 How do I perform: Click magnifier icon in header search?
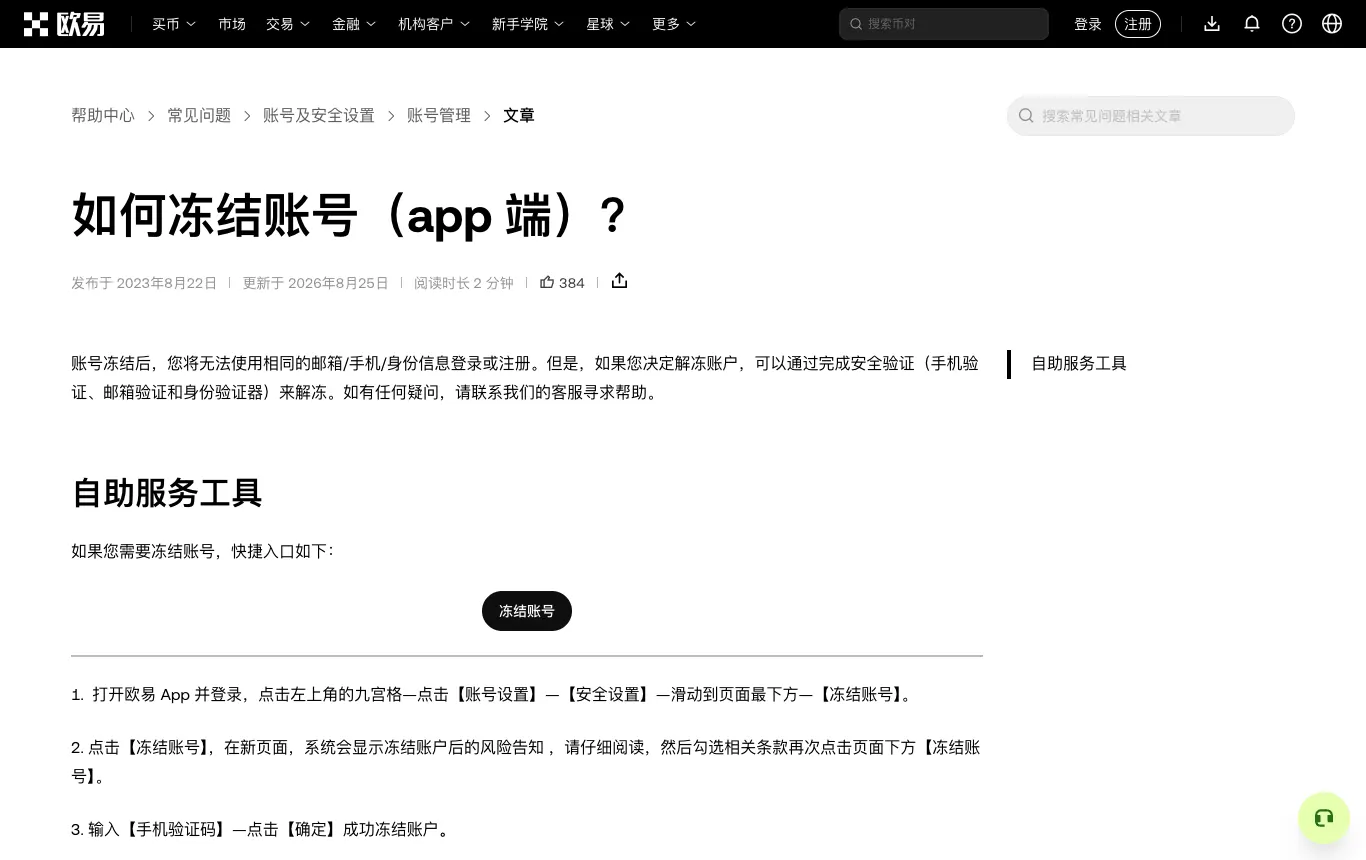(x=856, y=24)
